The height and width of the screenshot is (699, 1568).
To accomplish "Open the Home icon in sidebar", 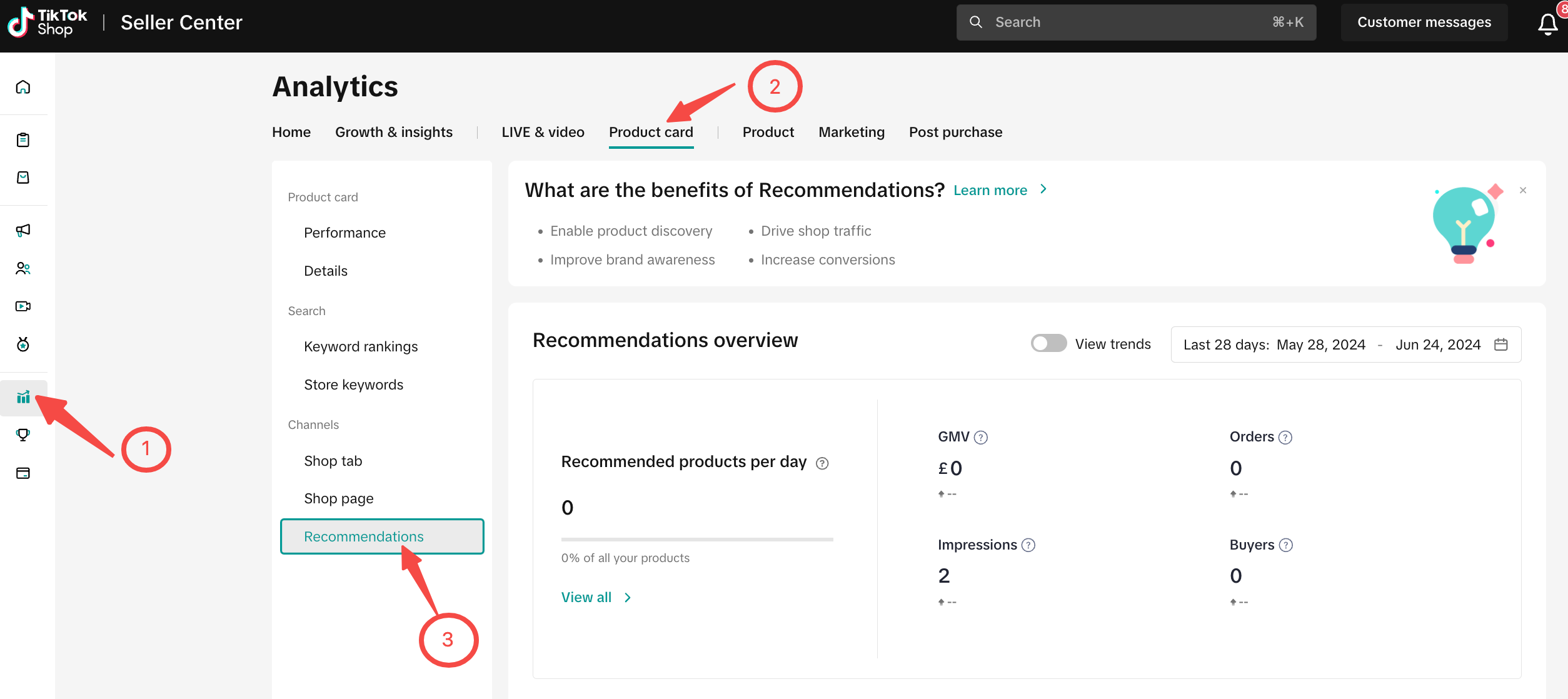I will click(23, 87).
